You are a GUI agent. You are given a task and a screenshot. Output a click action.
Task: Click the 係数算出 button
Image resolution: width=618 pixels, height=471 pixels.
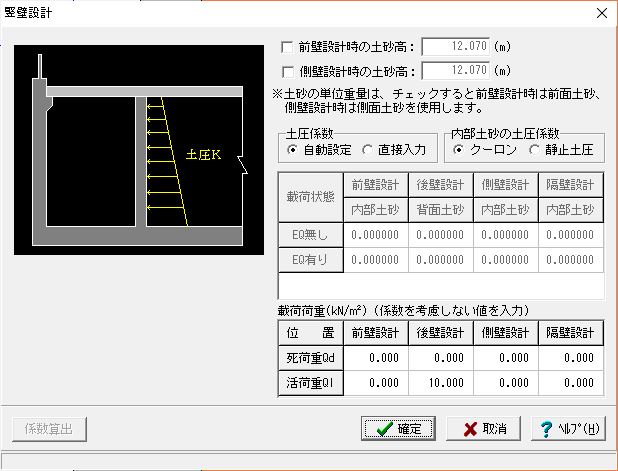tap(49, 429)
